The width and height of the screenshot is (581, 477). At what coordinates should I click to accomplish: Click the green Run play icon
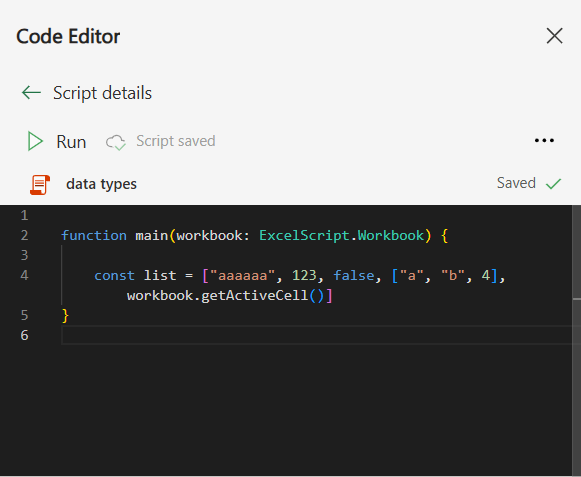35,142
